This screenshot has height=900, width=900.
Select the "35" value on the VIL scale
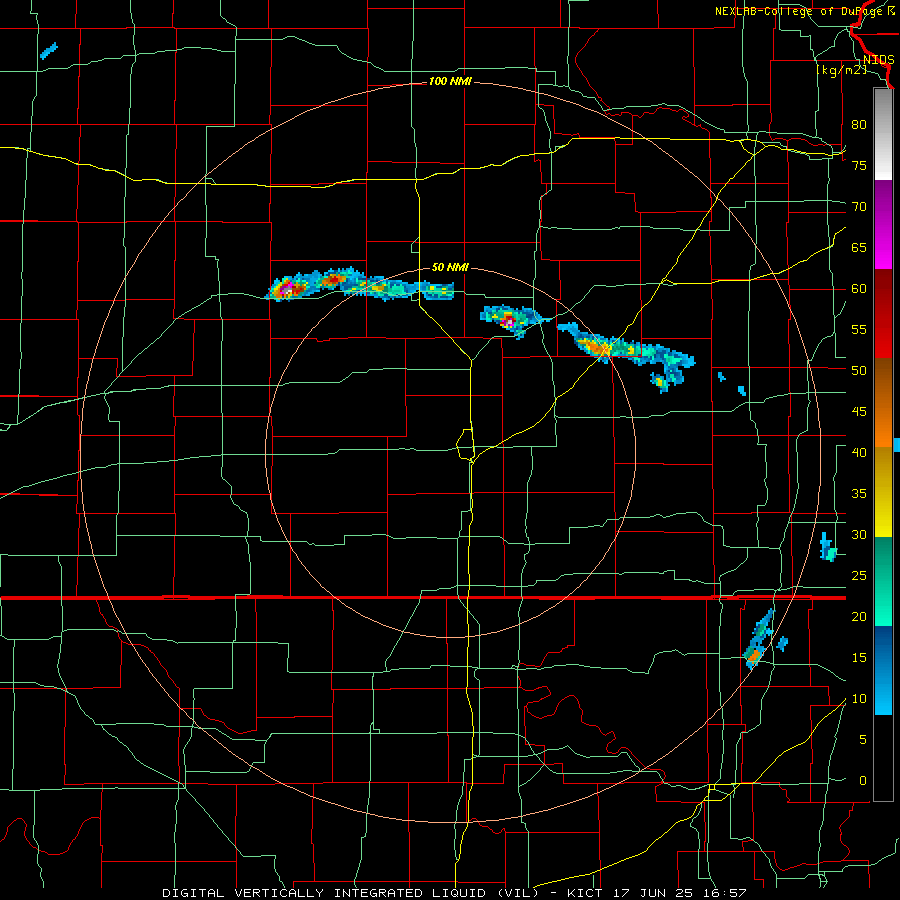coord(859,494)
